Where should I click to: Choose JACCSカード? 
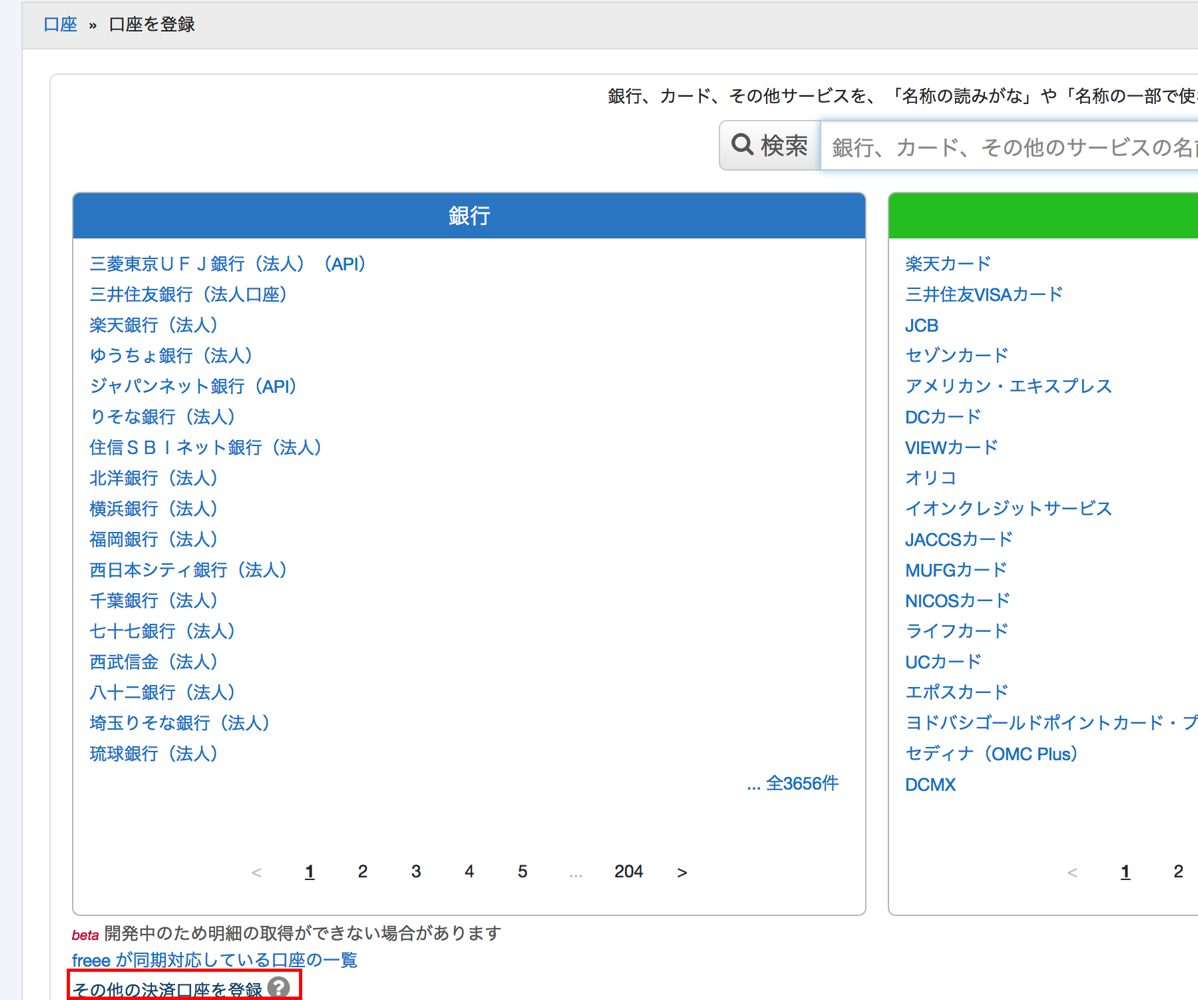[x=959, y=539]
